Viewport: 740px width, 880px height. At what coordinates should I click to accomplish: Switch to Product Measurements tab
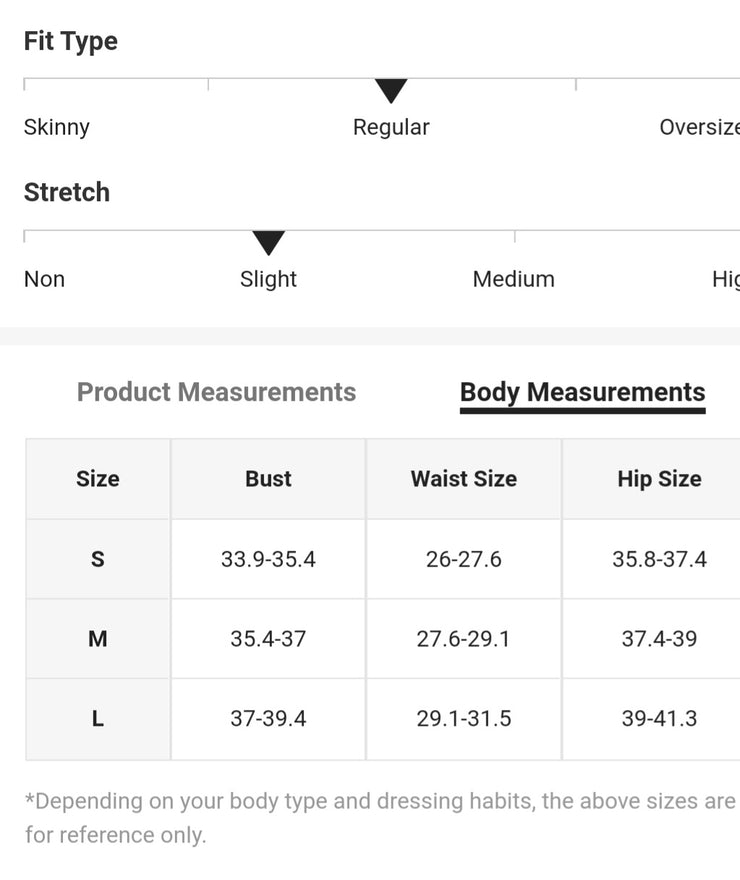[x=216, y=392]
